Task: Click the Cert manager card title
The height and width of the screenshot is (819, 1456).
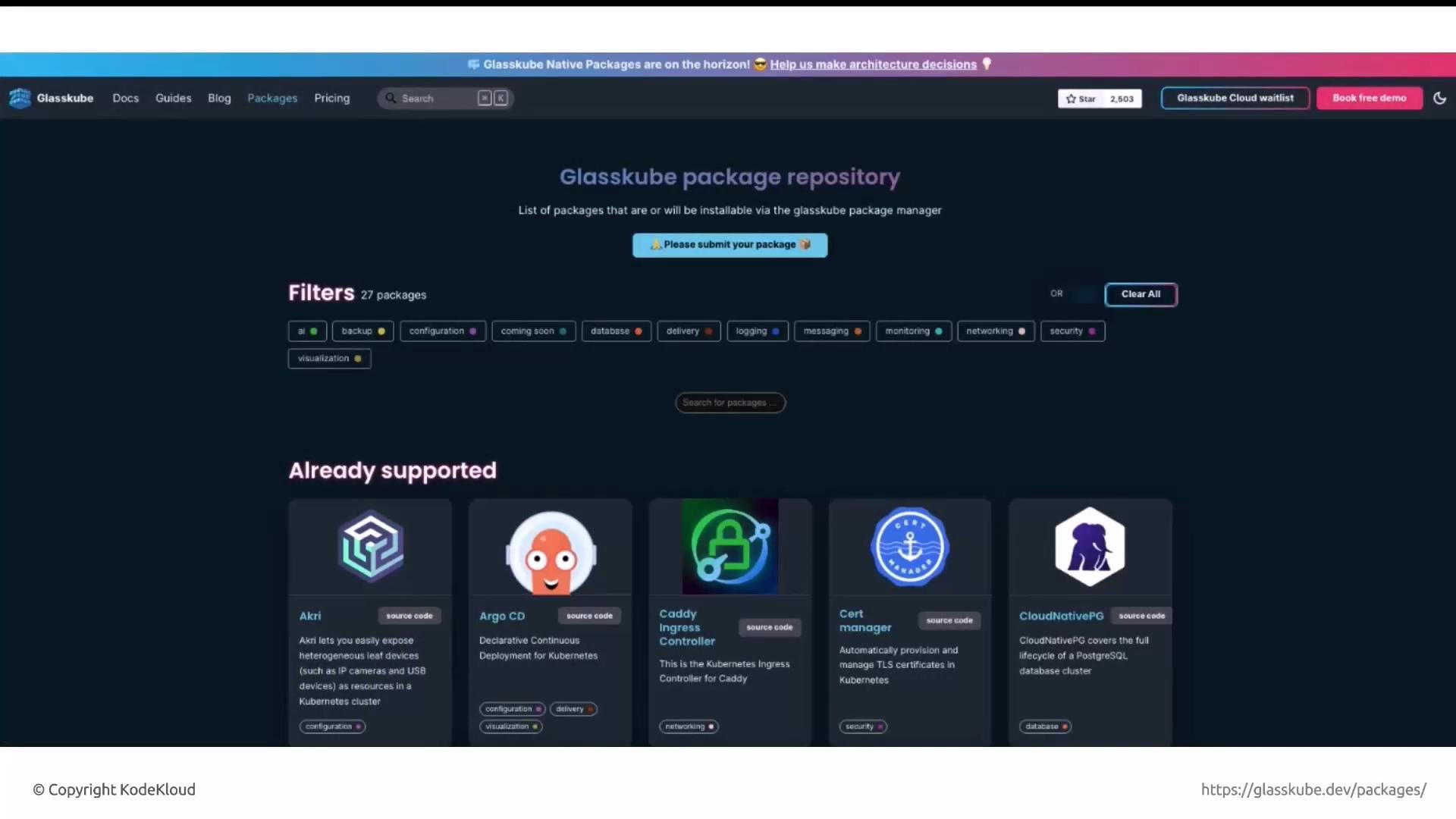Action: click(865, 620)
